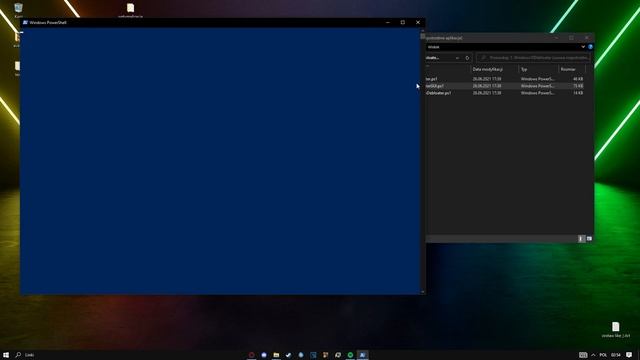Click the white checkmark icon in the taskbar
The image size is (640, 360).
(x=289, y=355)
